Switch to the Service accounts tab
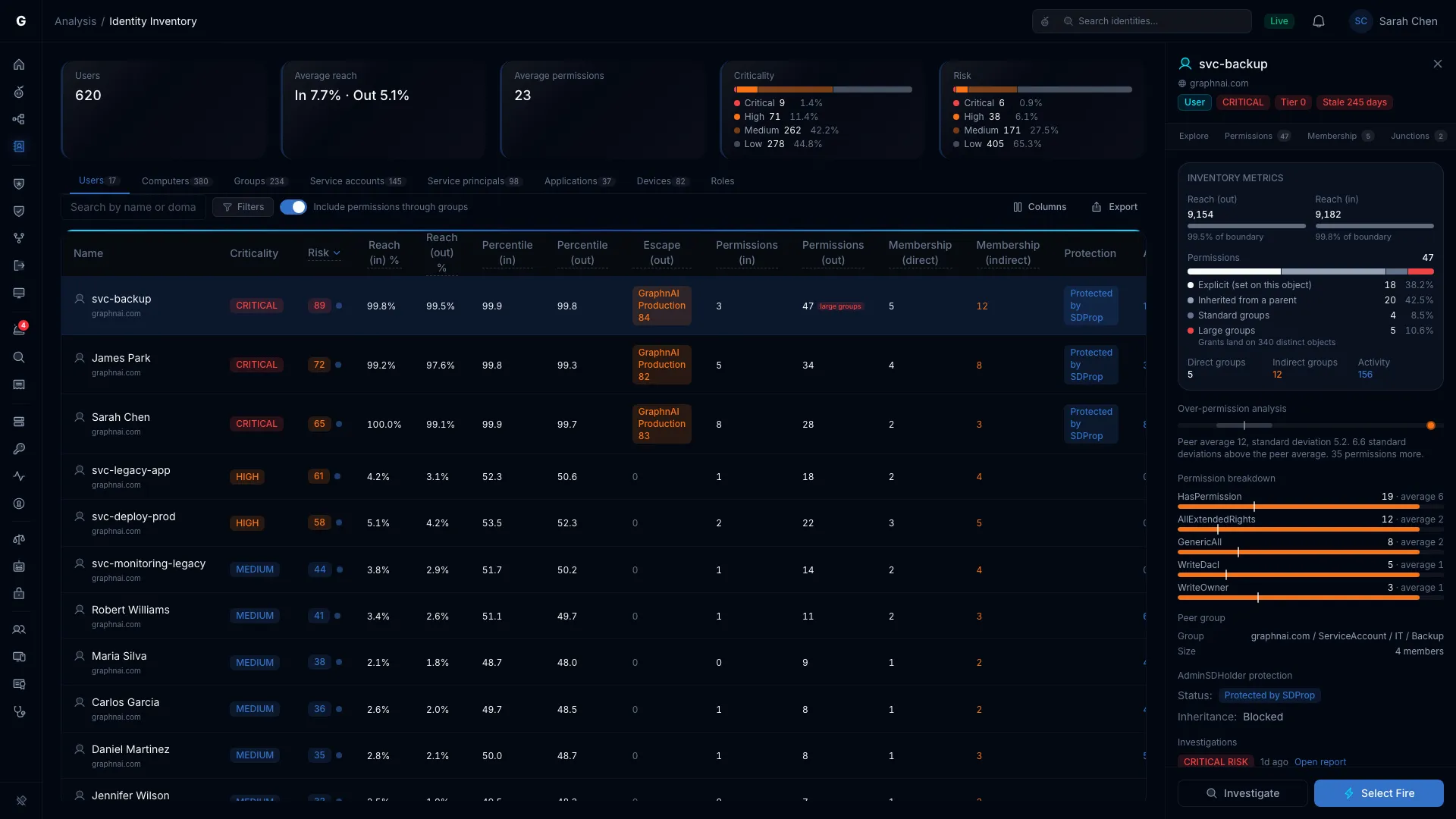The image size is (1456, 819). [357, 181]
